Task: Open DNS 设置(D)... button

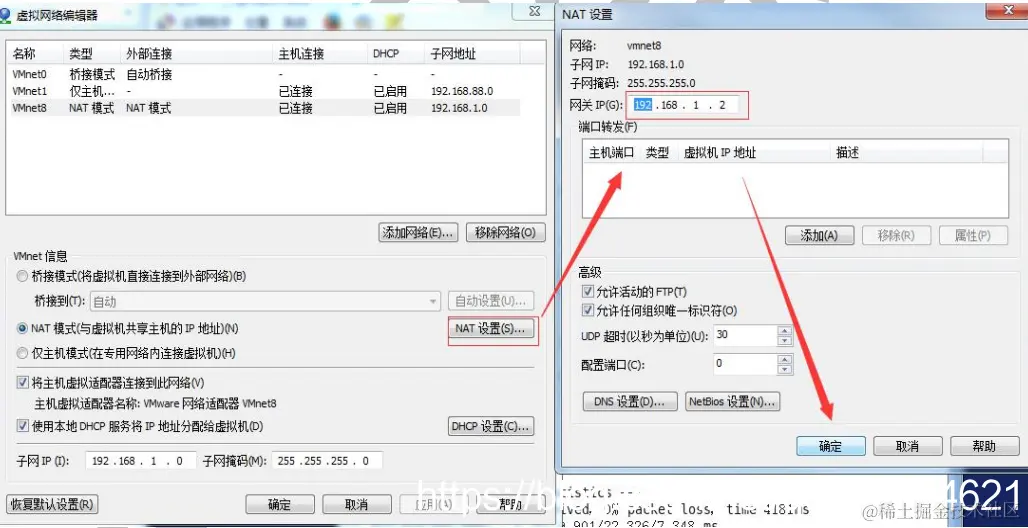Action: click(630, 401)
